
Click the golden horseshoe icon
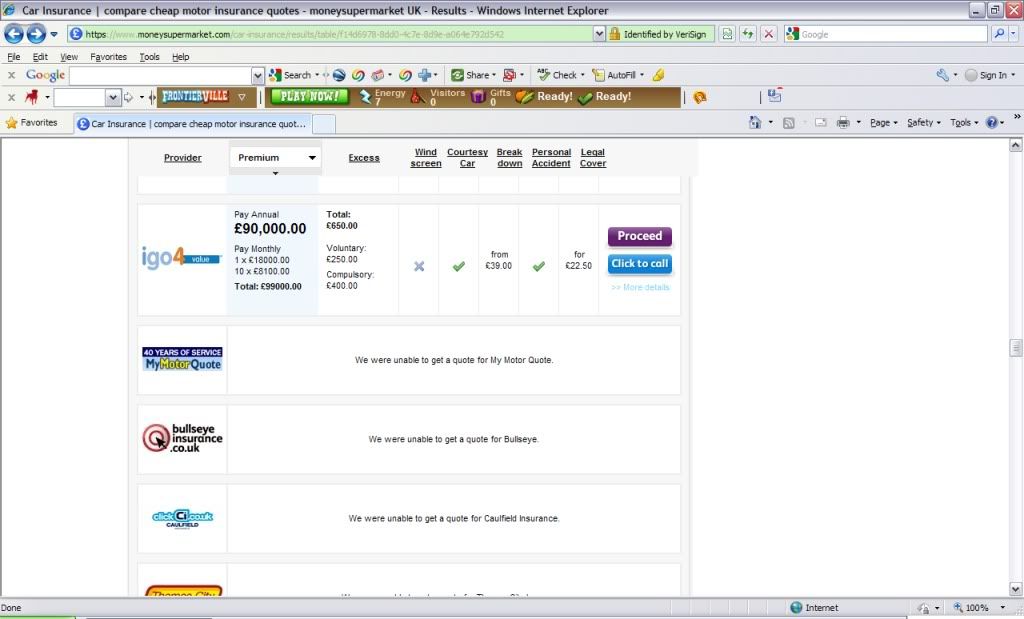[x=699, y=97]
